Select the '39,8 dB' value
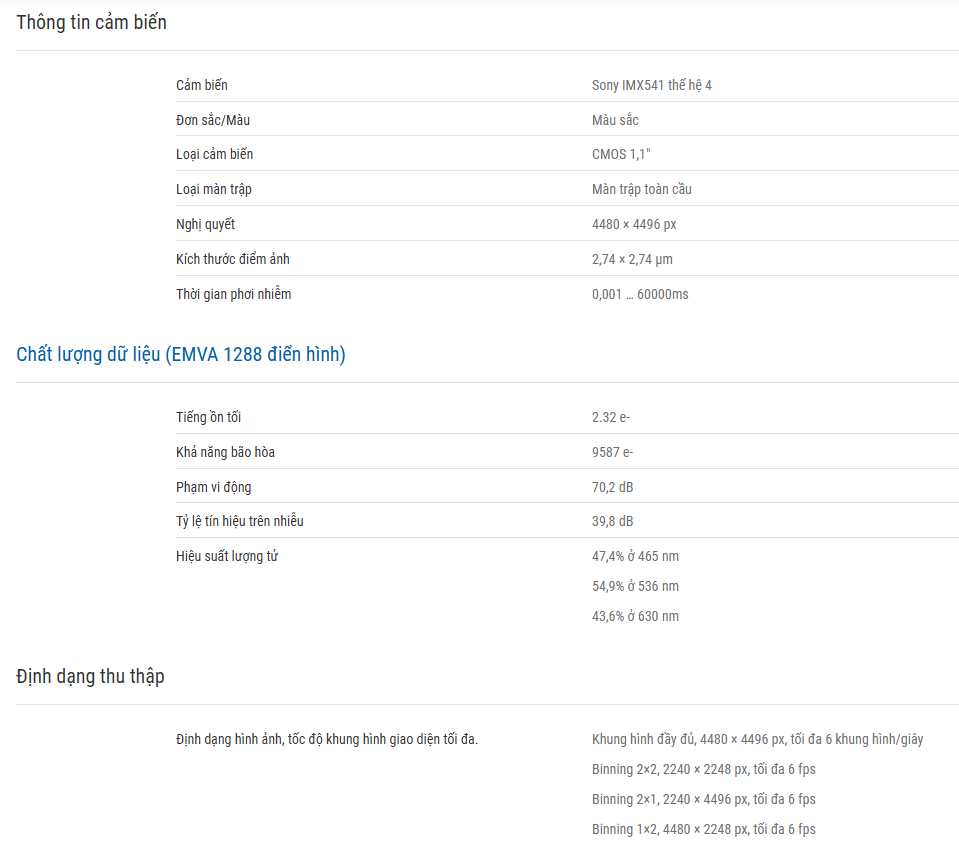The image size is (959, 842). click(613, 521)
